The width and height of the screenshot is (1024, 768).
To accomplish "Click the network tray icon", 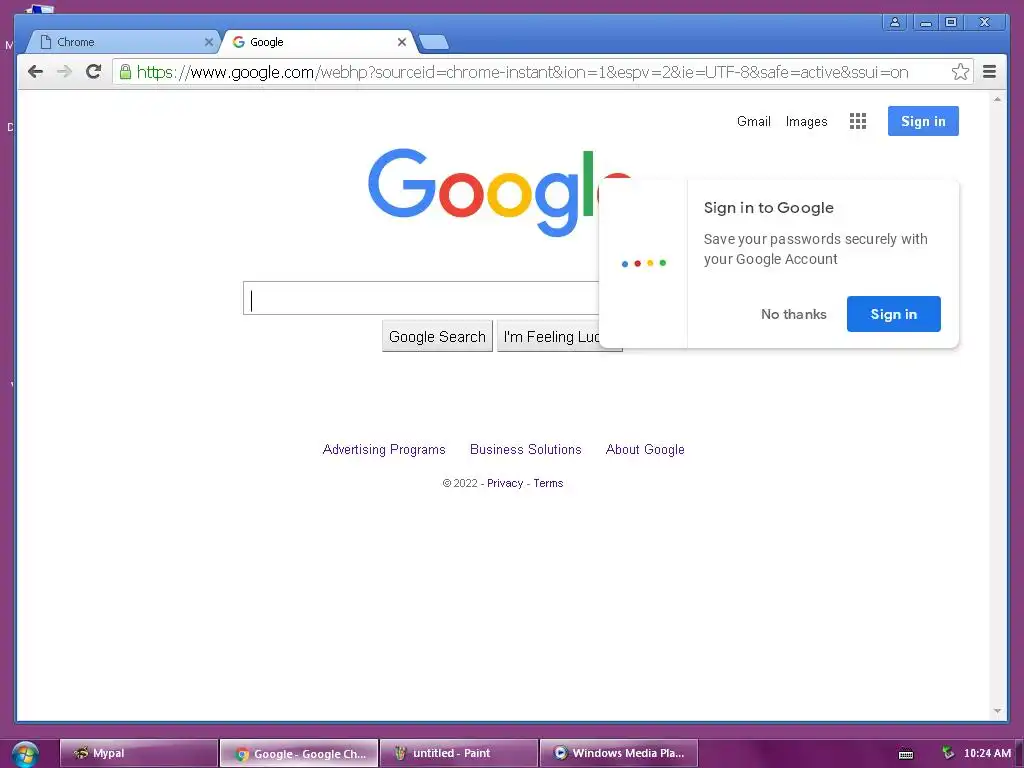I will point(948,753).
